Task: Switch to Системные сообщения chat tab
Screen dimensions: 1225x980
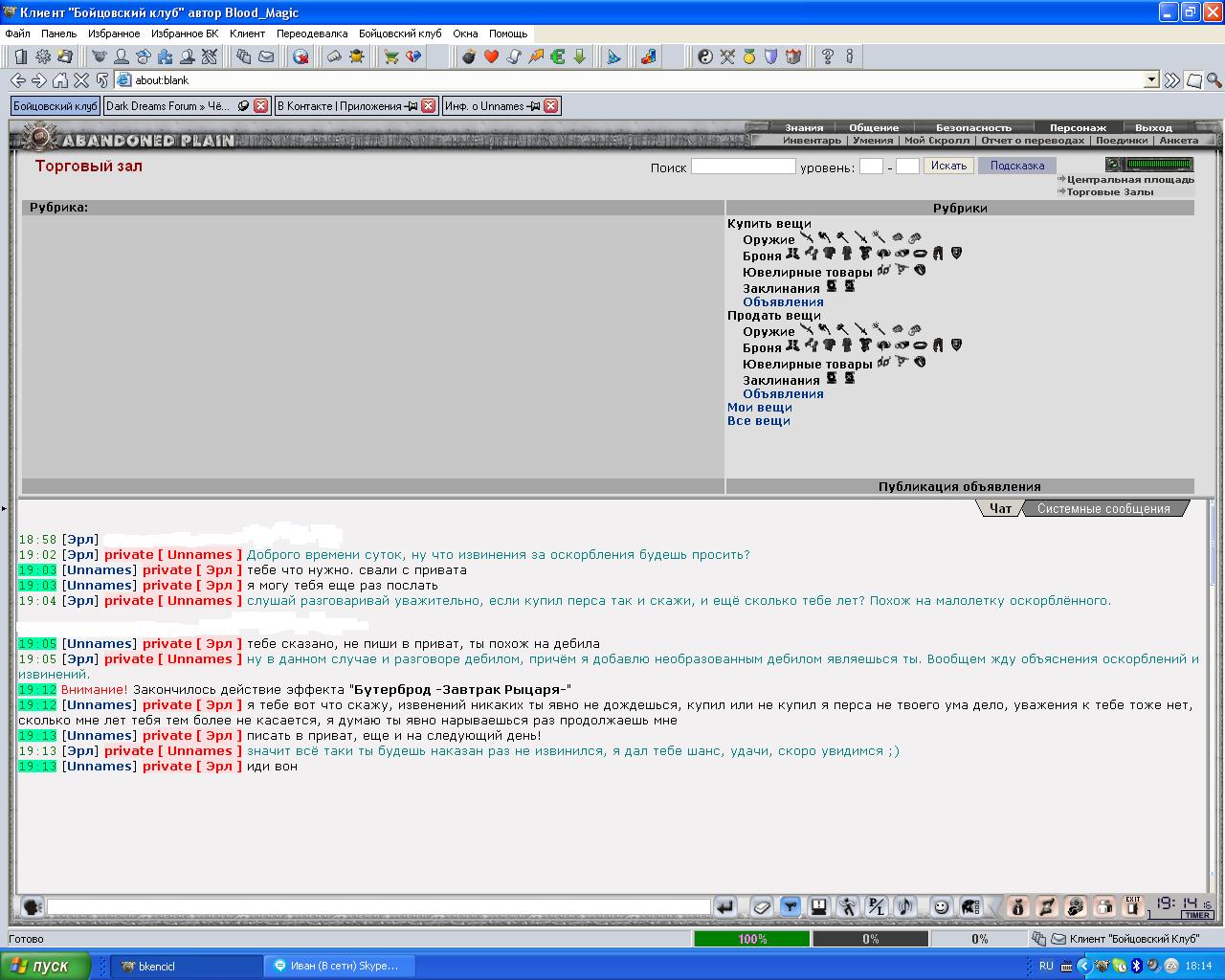Action: click(x=1103, y=508)
